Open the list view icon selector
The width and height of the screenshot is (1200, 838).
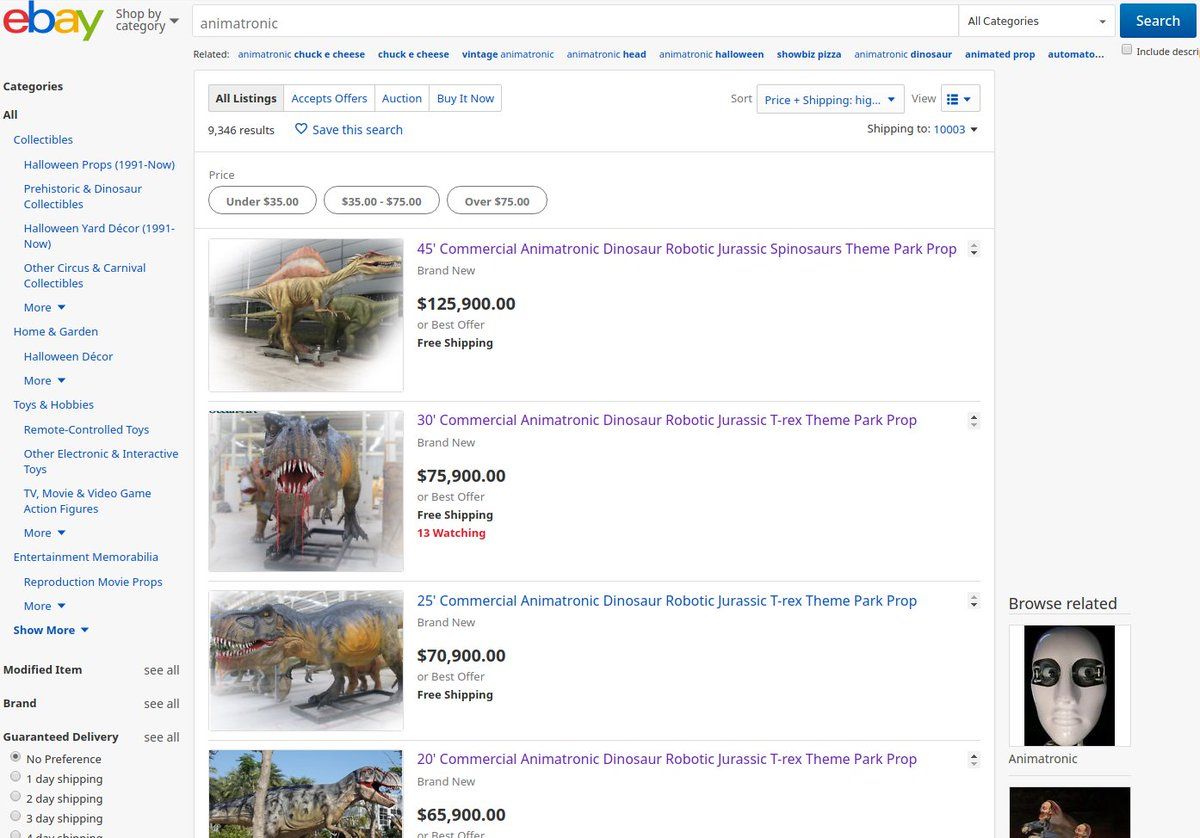pos(960,99)
